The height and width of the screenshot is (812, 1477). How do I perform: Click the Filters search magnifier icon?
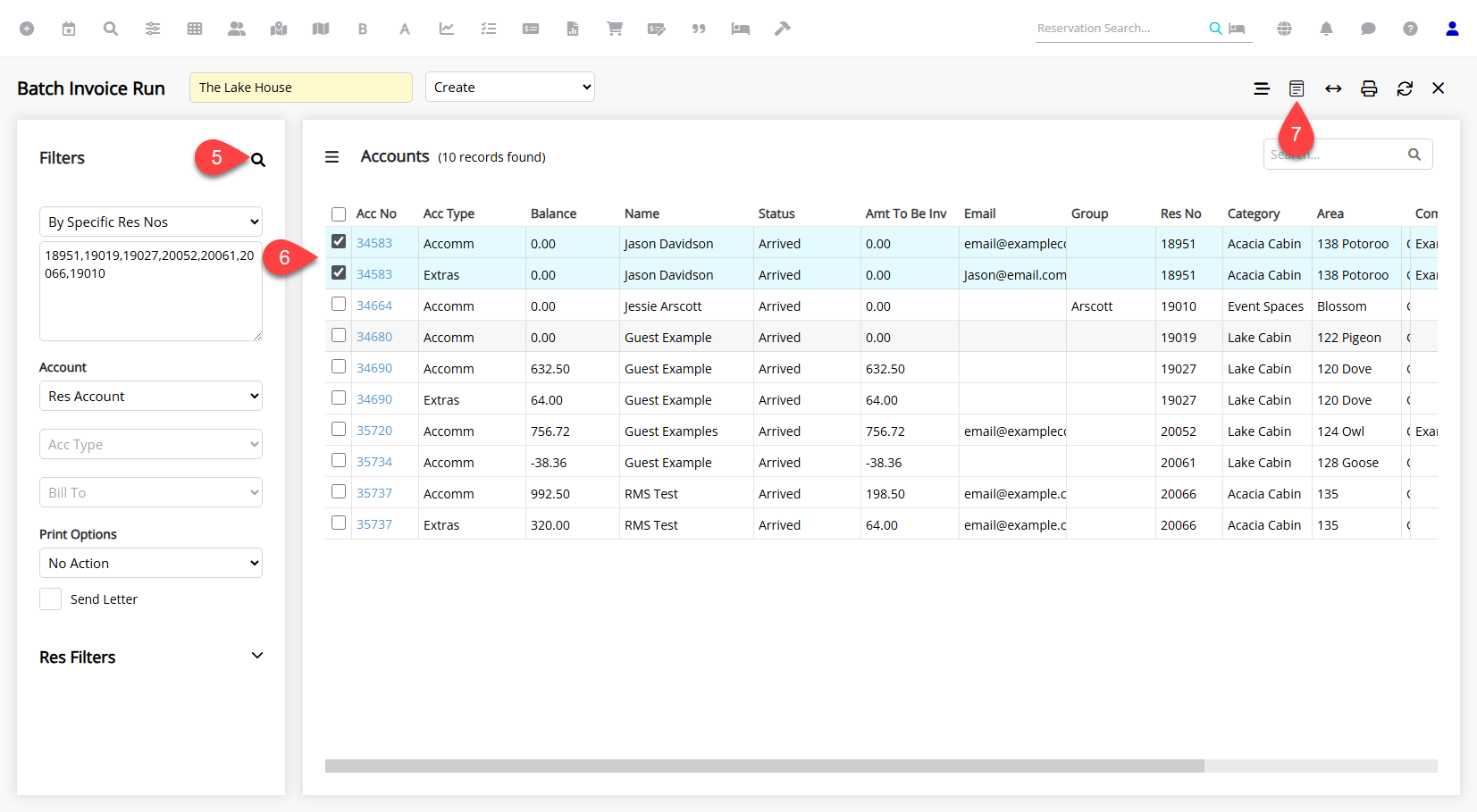click(x=258, y=160)
